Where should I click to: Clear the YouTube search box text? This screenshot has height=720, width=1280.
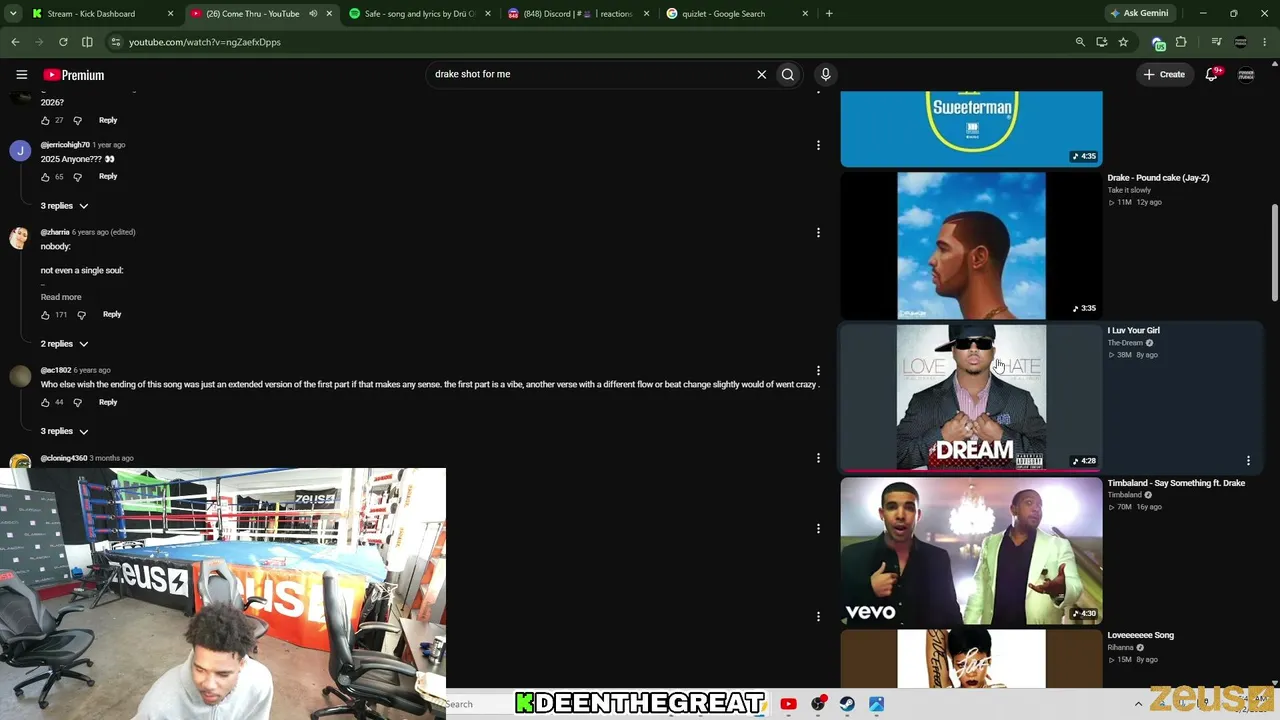[x=761, y=74]
